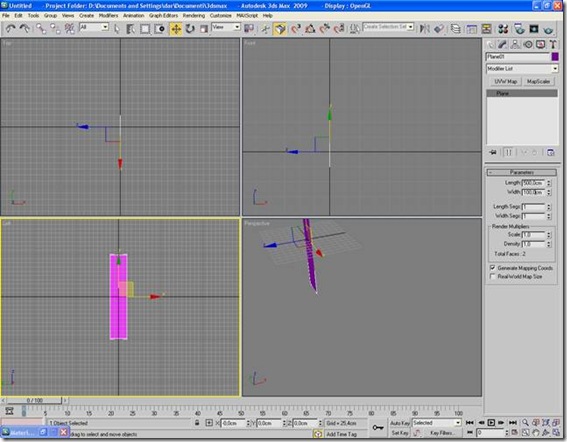Click the purple object color swatch
This screenshot has width=567, height=442.
pyautogui.click(x=555, y=57)
